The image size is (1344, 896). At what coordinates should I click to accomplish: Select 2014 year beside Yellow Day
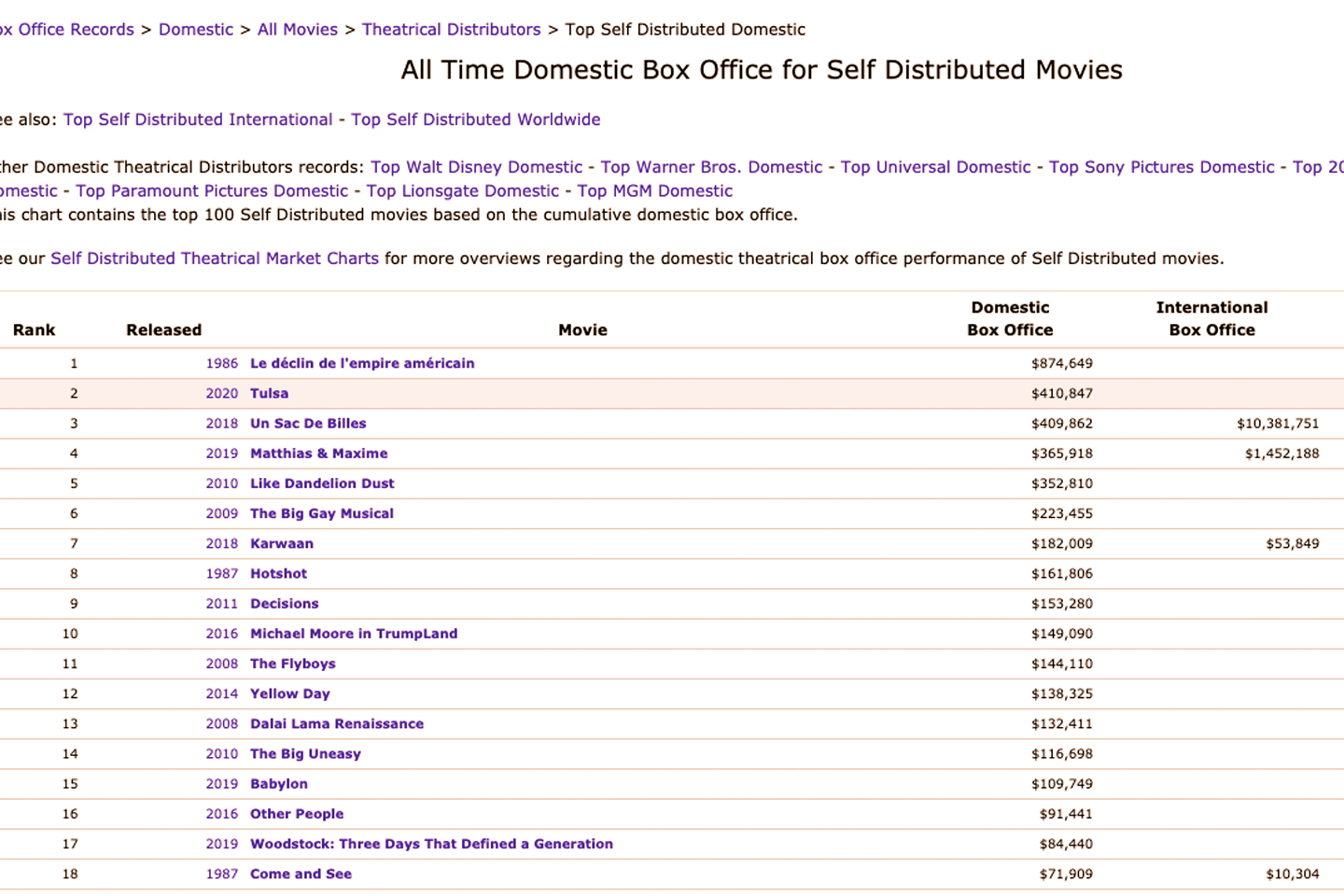point(222,693)
